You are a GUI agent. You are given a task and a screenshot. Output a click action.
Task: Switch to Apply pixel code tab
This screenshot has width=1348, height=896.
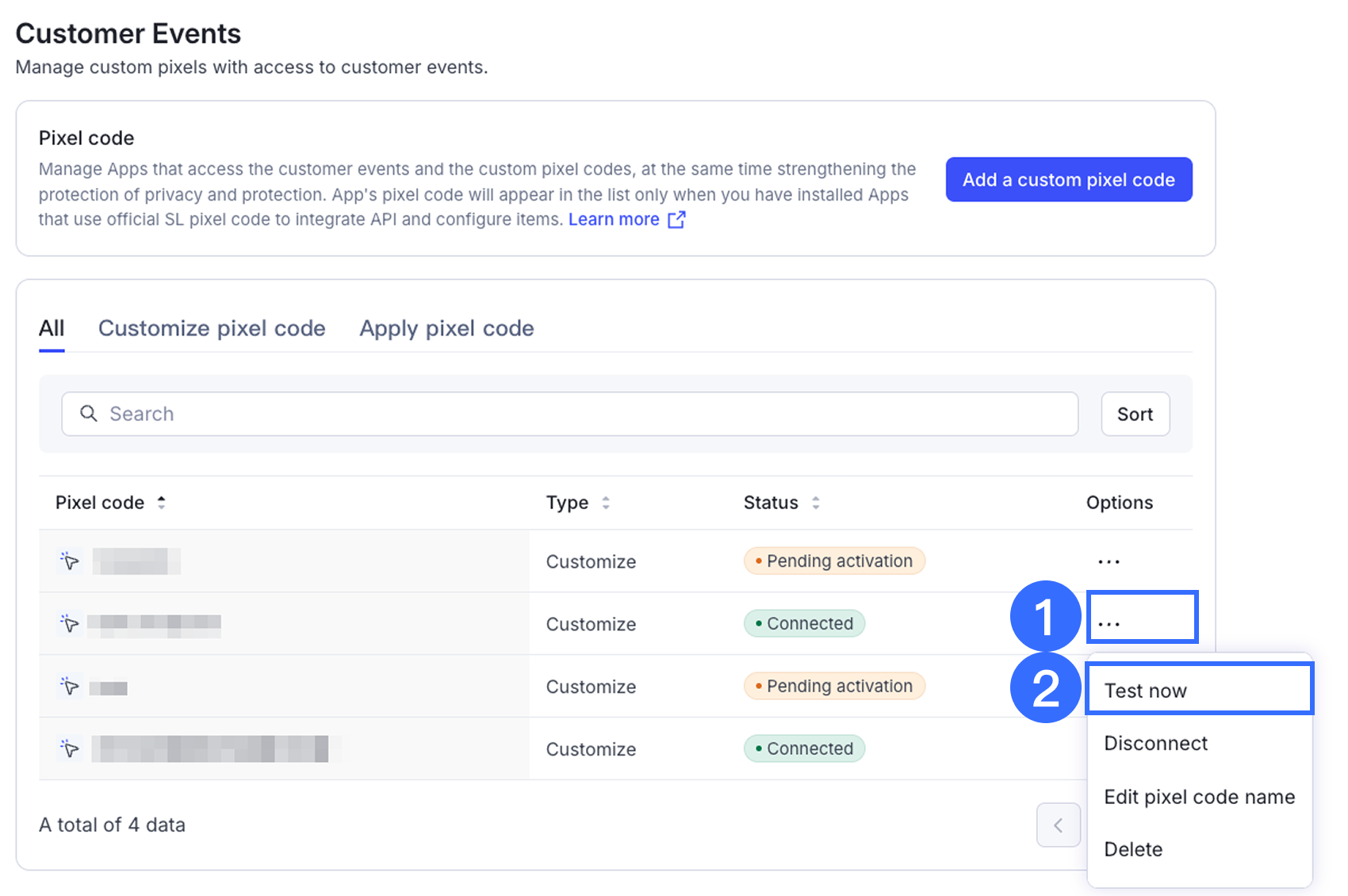point(446,328)
